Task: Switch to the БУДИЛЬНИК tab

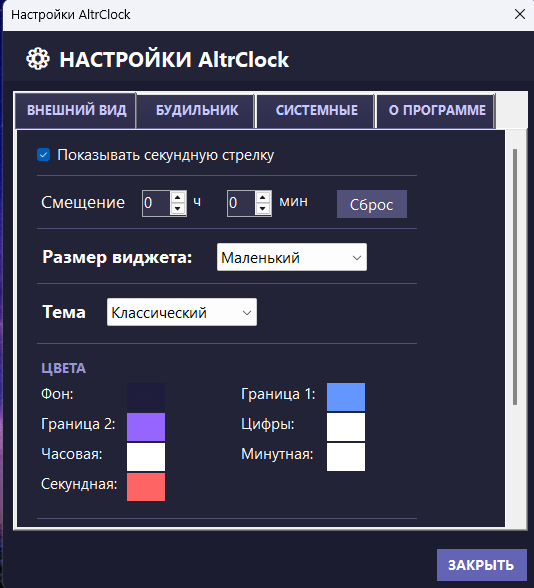Action: pos(196,111)
